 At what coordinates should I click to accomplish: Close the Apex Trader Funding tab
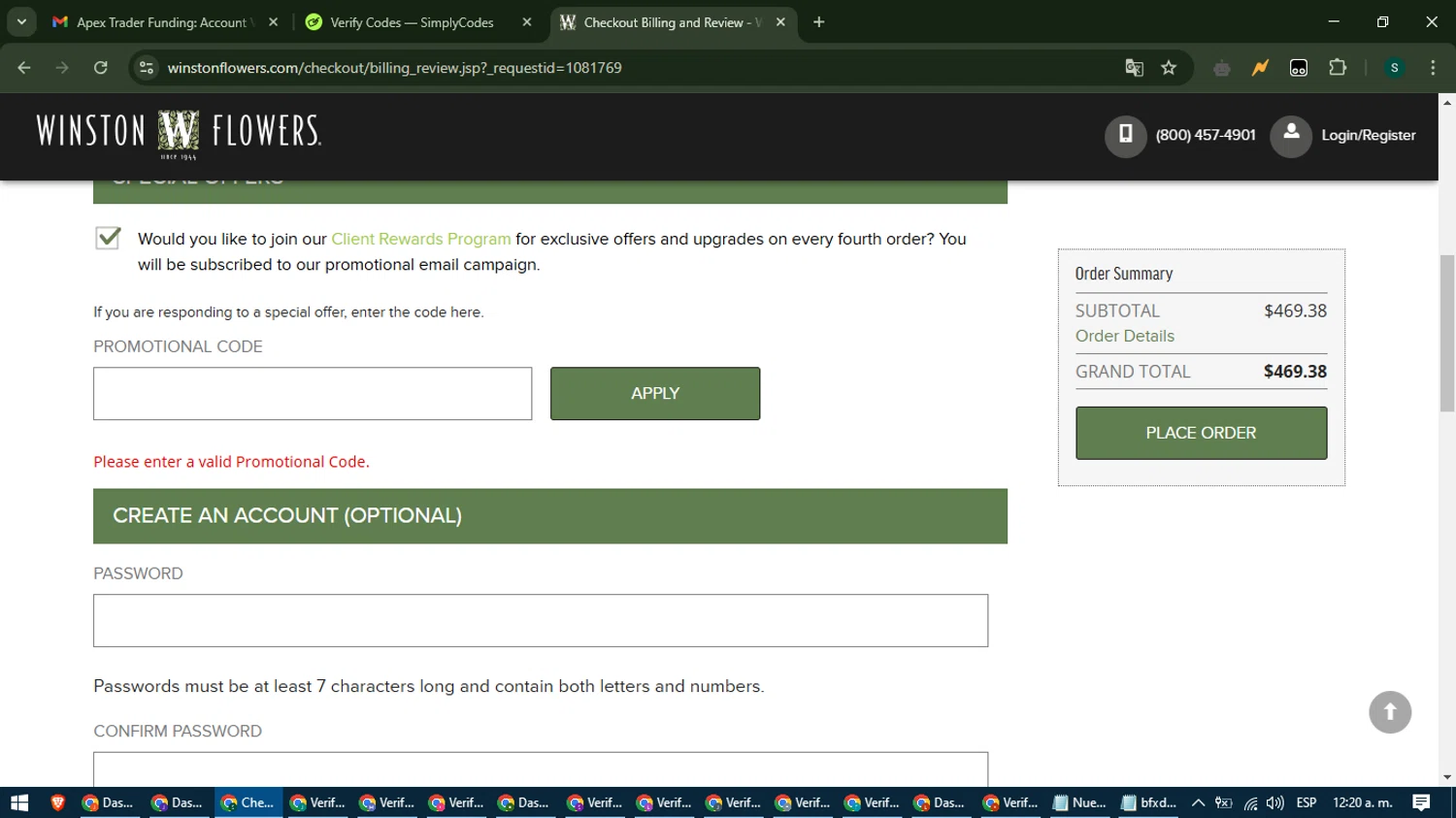coord(274,22)
